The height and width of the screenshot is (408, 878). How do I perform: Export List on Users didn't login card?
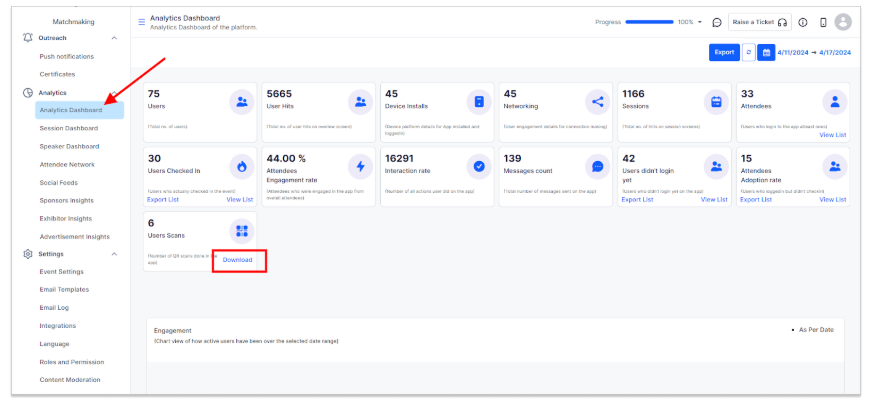[x=637, y=200]
